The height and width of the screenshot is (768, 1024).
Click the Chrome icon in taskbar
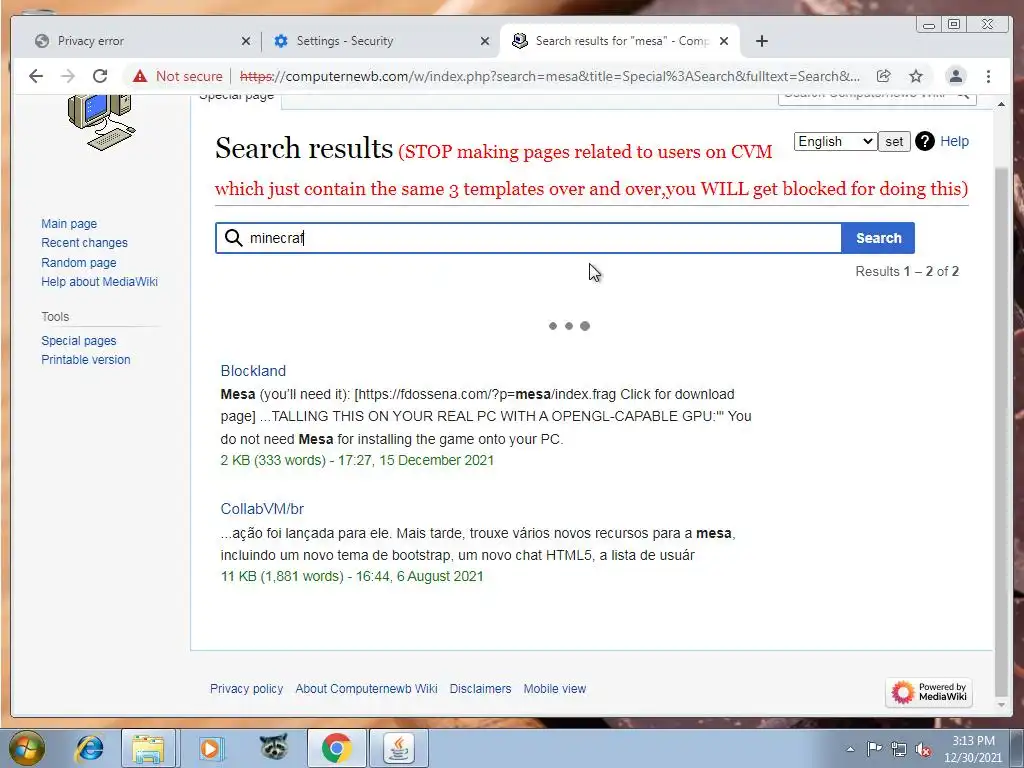(336, 748)
